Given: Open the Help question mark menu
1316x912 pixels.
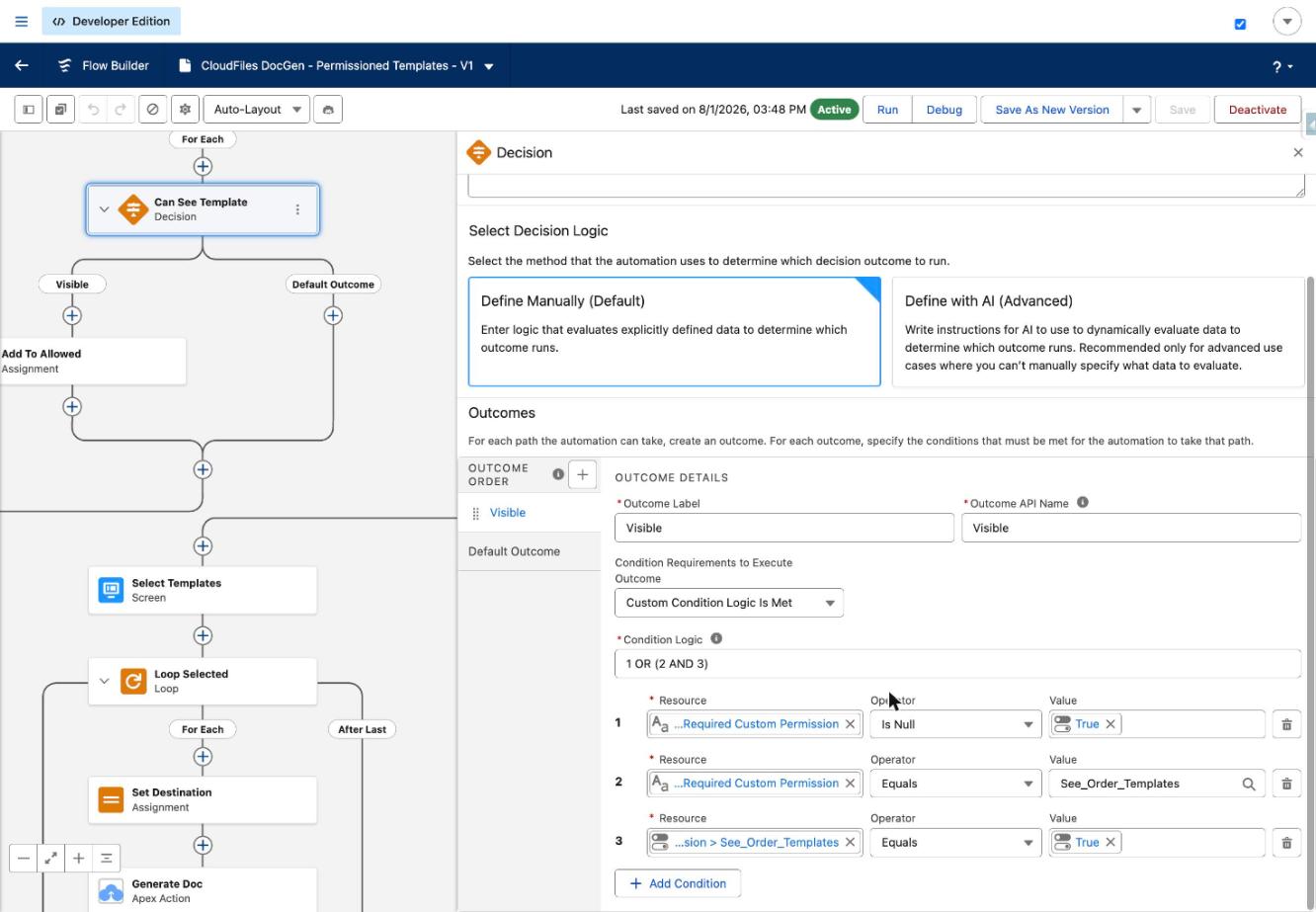Looking at the screenshot, I should [1282, 66].
